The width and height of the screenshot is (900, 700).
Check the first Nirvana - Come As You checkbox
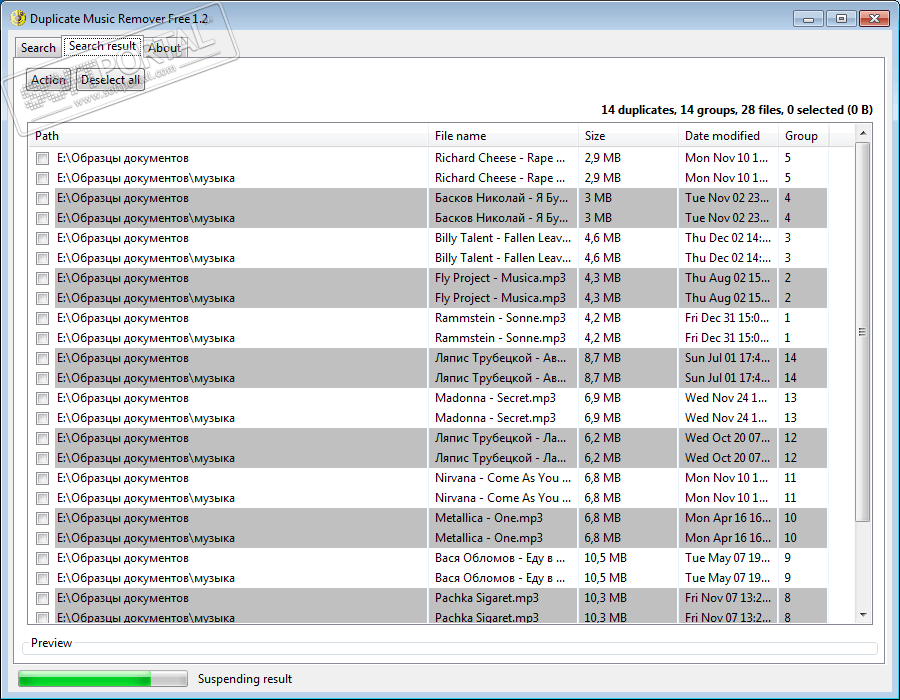(42, 479)
